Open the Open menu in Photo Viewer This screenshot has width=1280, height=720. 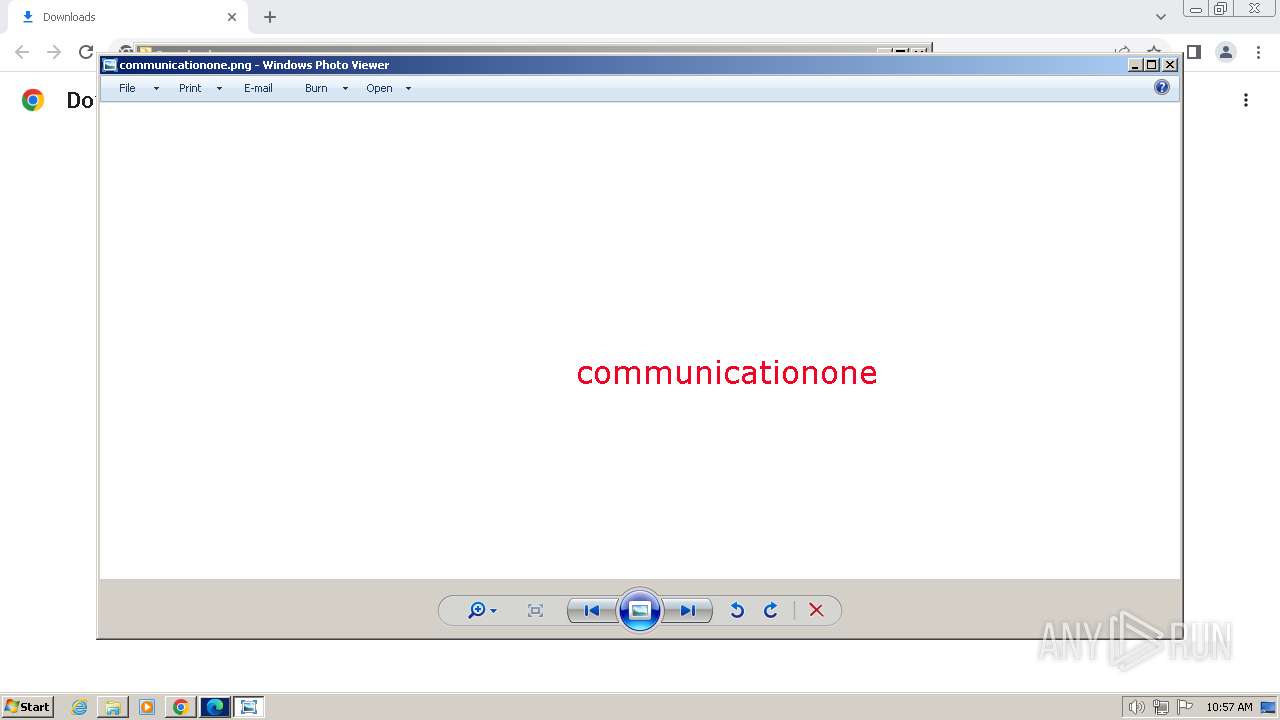379,88
